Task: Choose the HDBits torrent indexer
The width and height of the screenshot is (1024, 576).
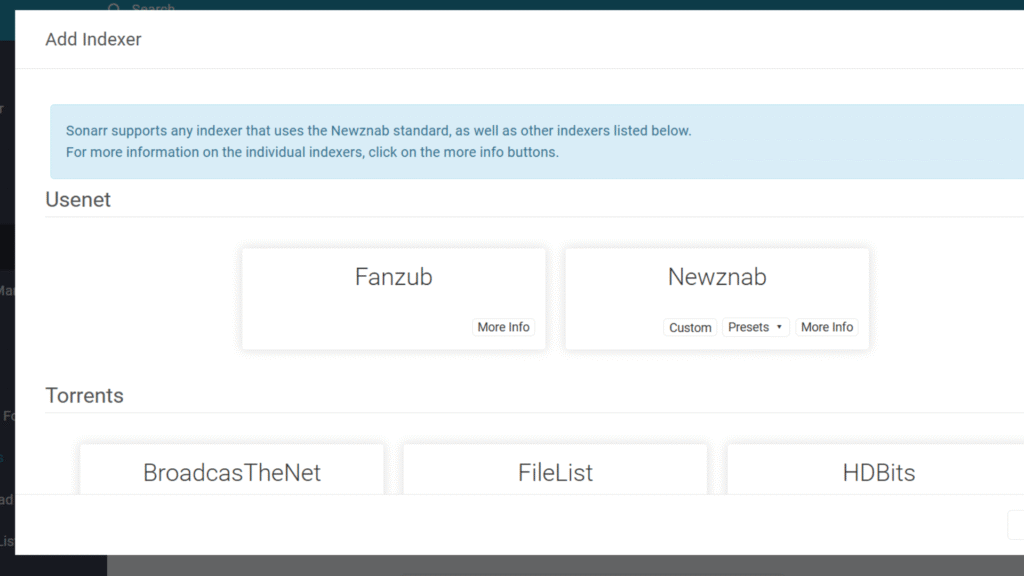Action: 878,470
